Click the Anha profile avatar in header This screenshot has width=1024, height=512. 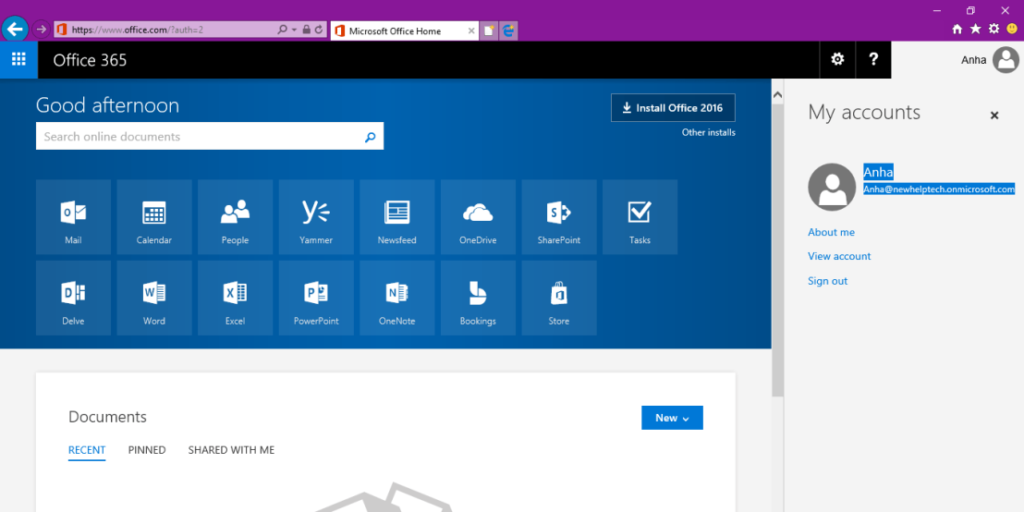pyautogui.click(x=1006, y=60)
